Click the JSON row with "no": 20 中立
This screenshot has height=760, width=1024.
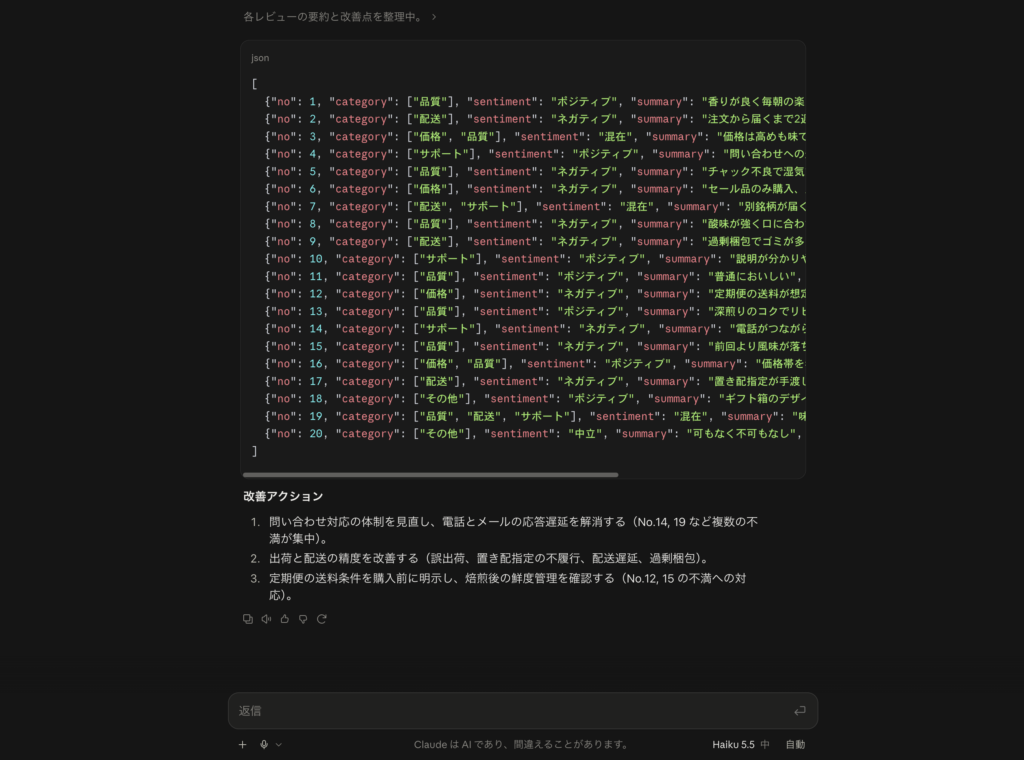534,434
